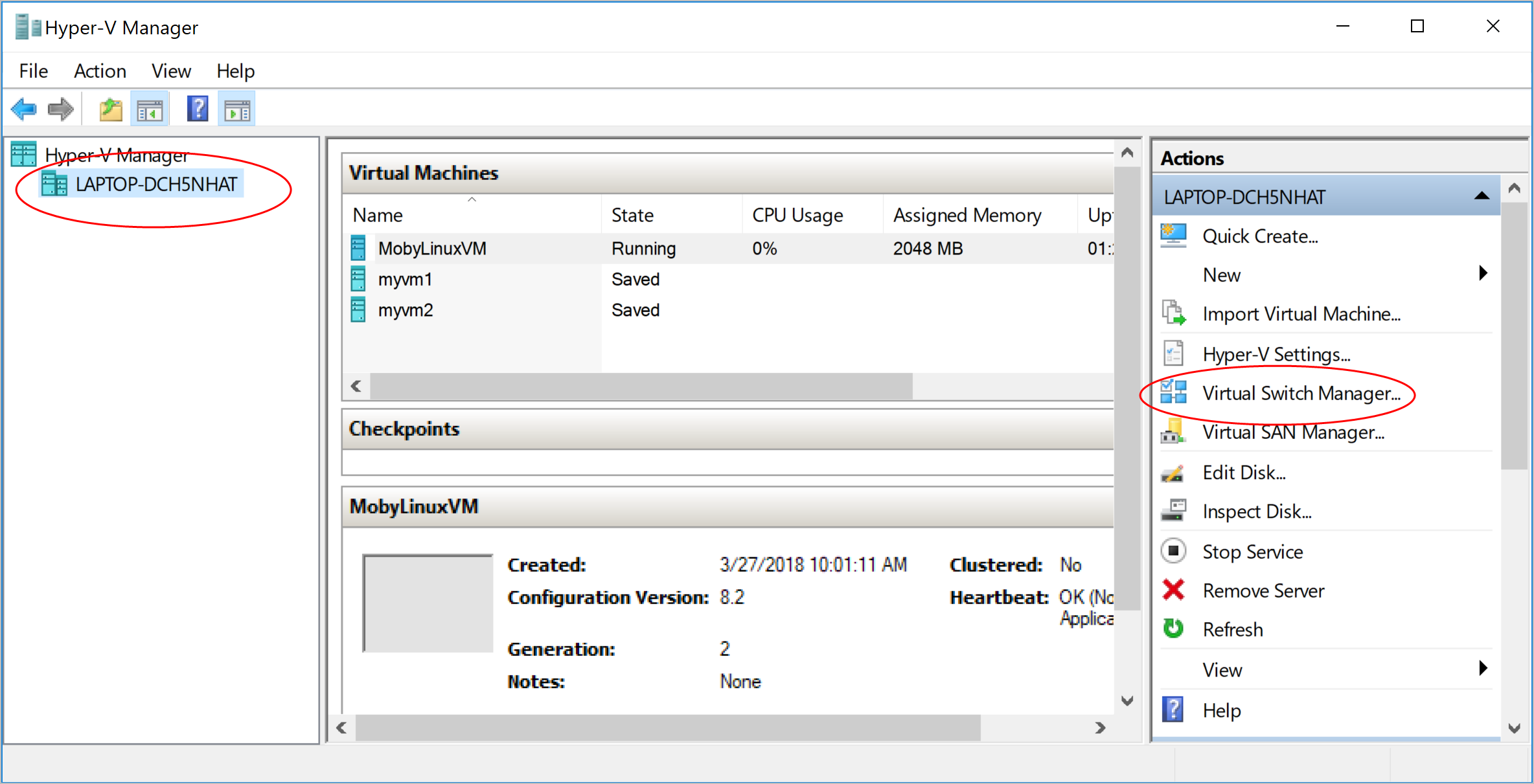Select the Quick Create action
The image size is (1534, 784).
click(x=1259, y=236)
